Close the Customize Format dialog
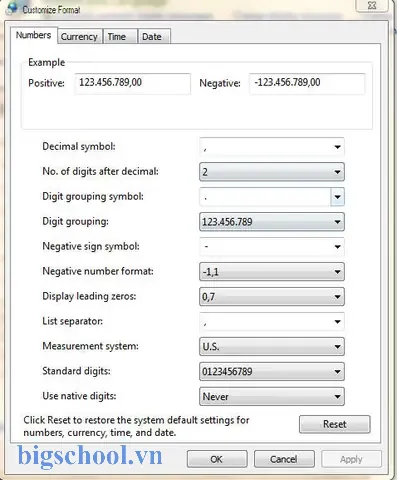 click(x=372, y=6)
